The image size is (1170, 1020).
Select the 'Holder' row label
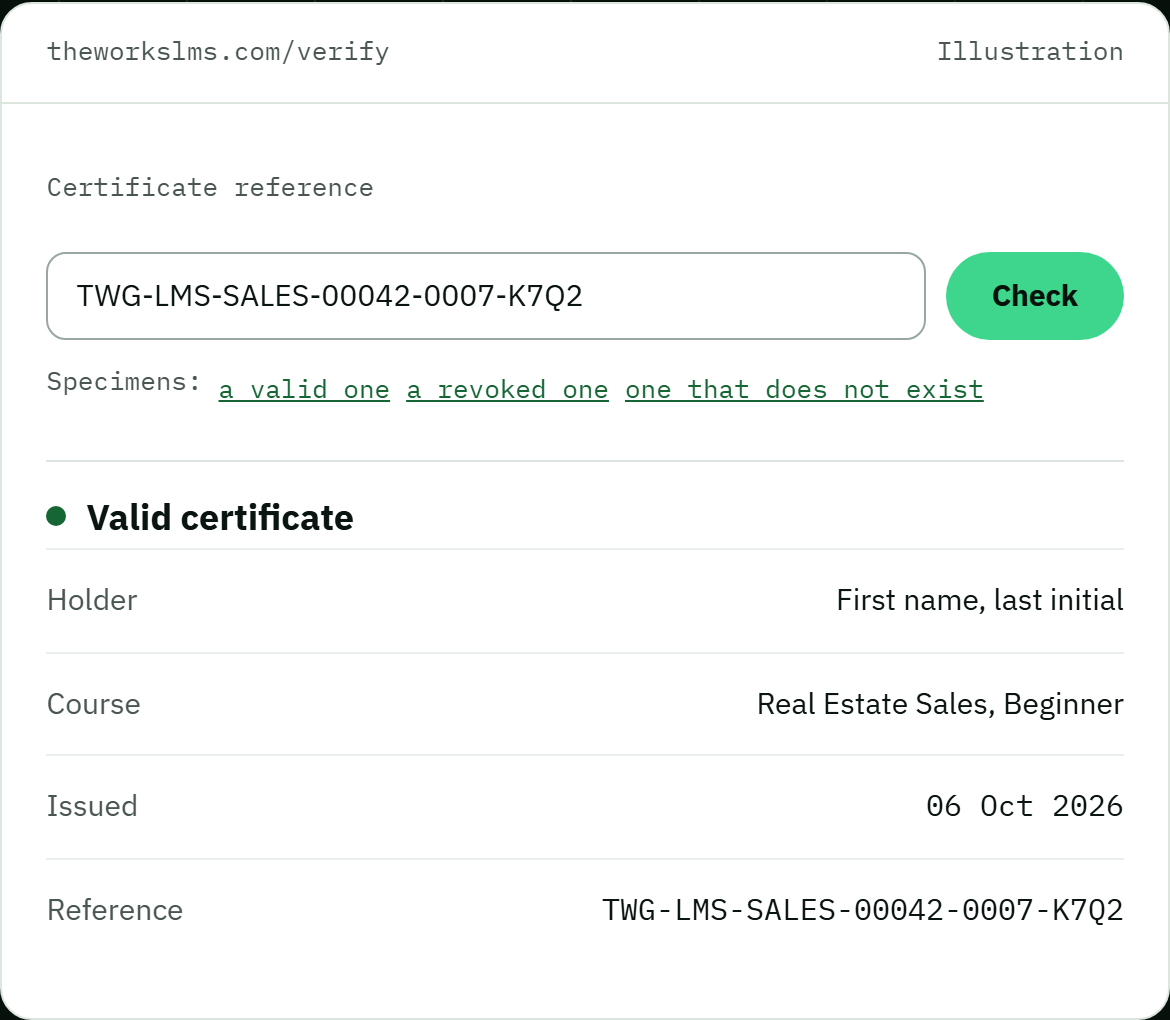92,600
